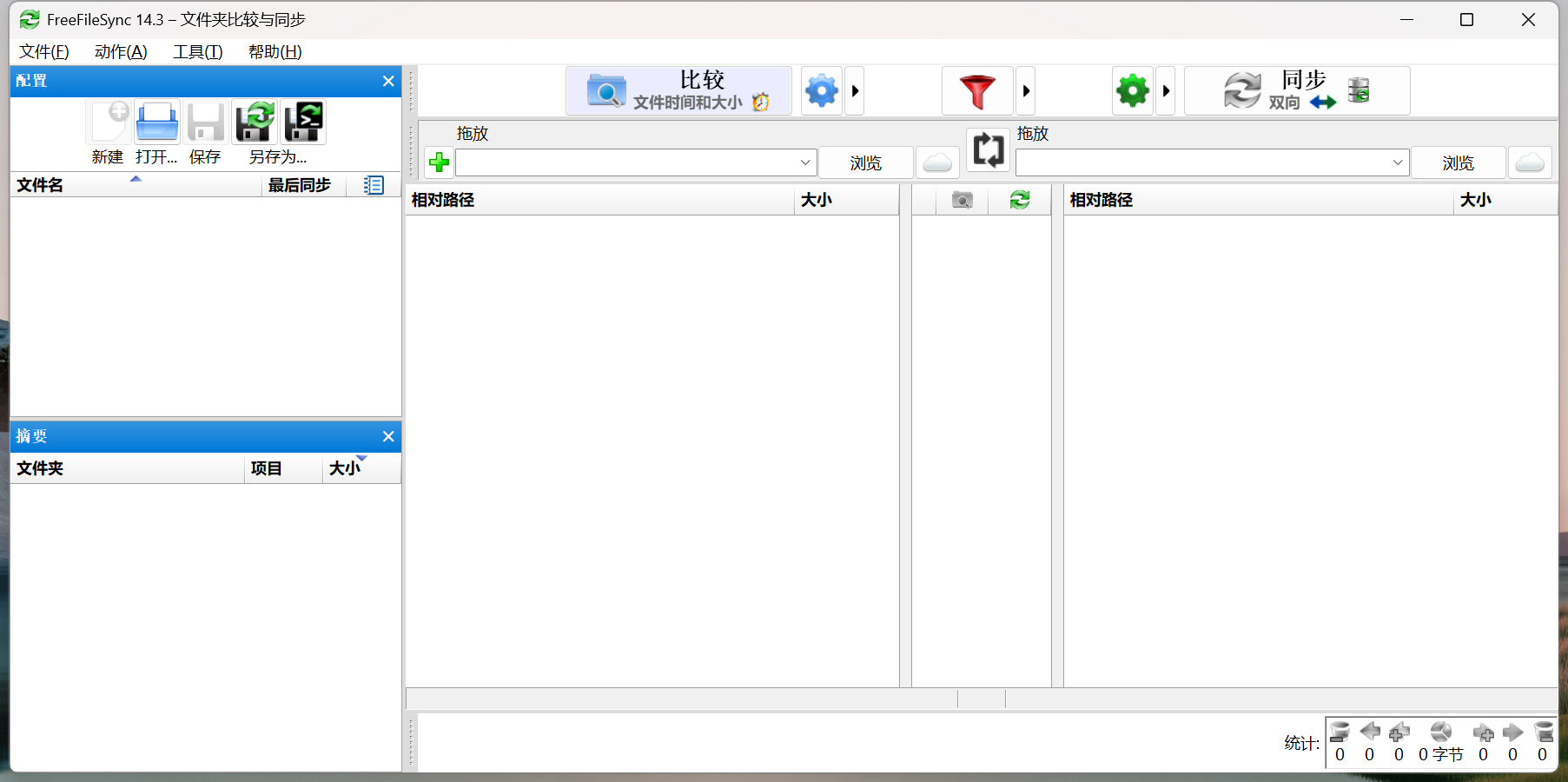Open the red funnel filter settings
This screenshot has height=782, width=1568.
(x=977, y=90)
